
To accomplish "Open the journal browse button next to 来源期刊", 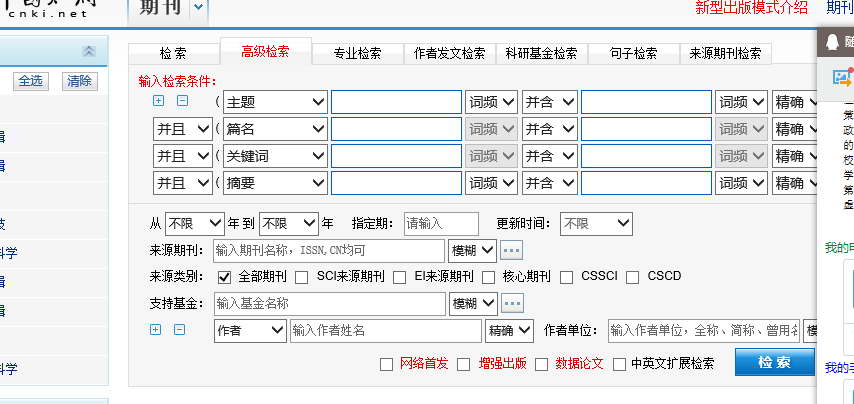I will [512, 250].
